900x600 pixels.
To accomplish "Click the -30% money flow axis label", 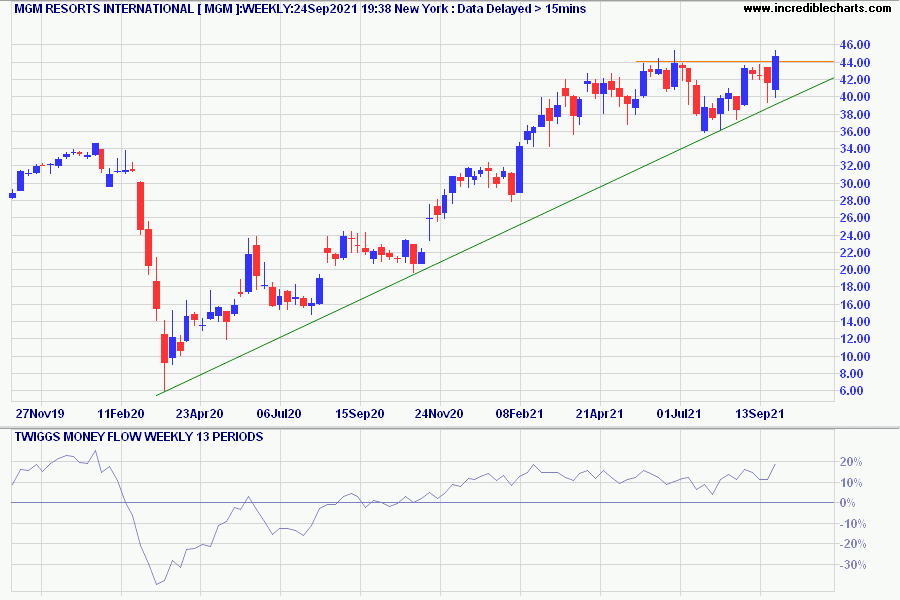I will [x=851, y=565].
